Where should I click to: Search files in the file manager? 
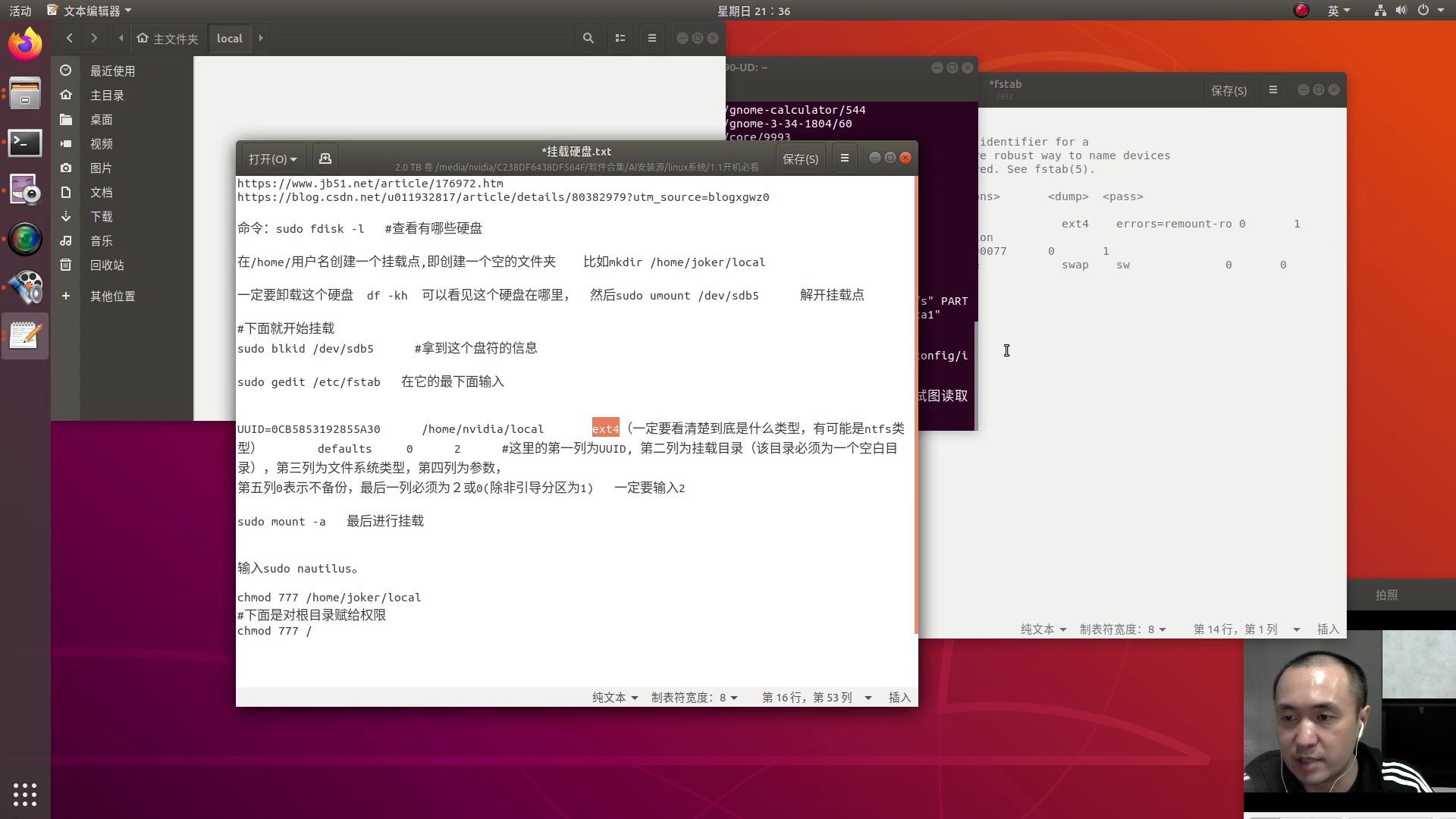tap(588, 38)
